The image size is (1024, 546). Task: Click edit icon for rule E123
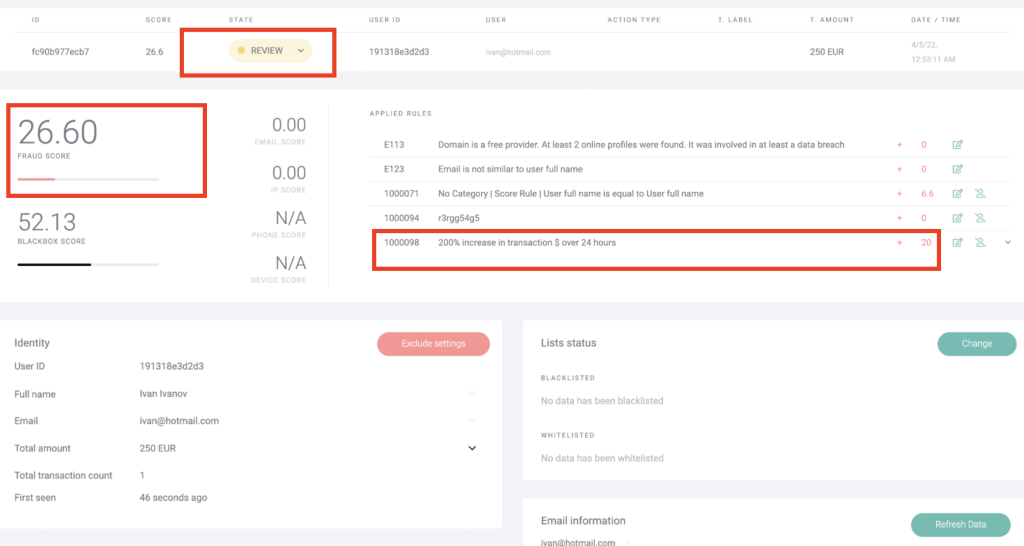(957, 169)
